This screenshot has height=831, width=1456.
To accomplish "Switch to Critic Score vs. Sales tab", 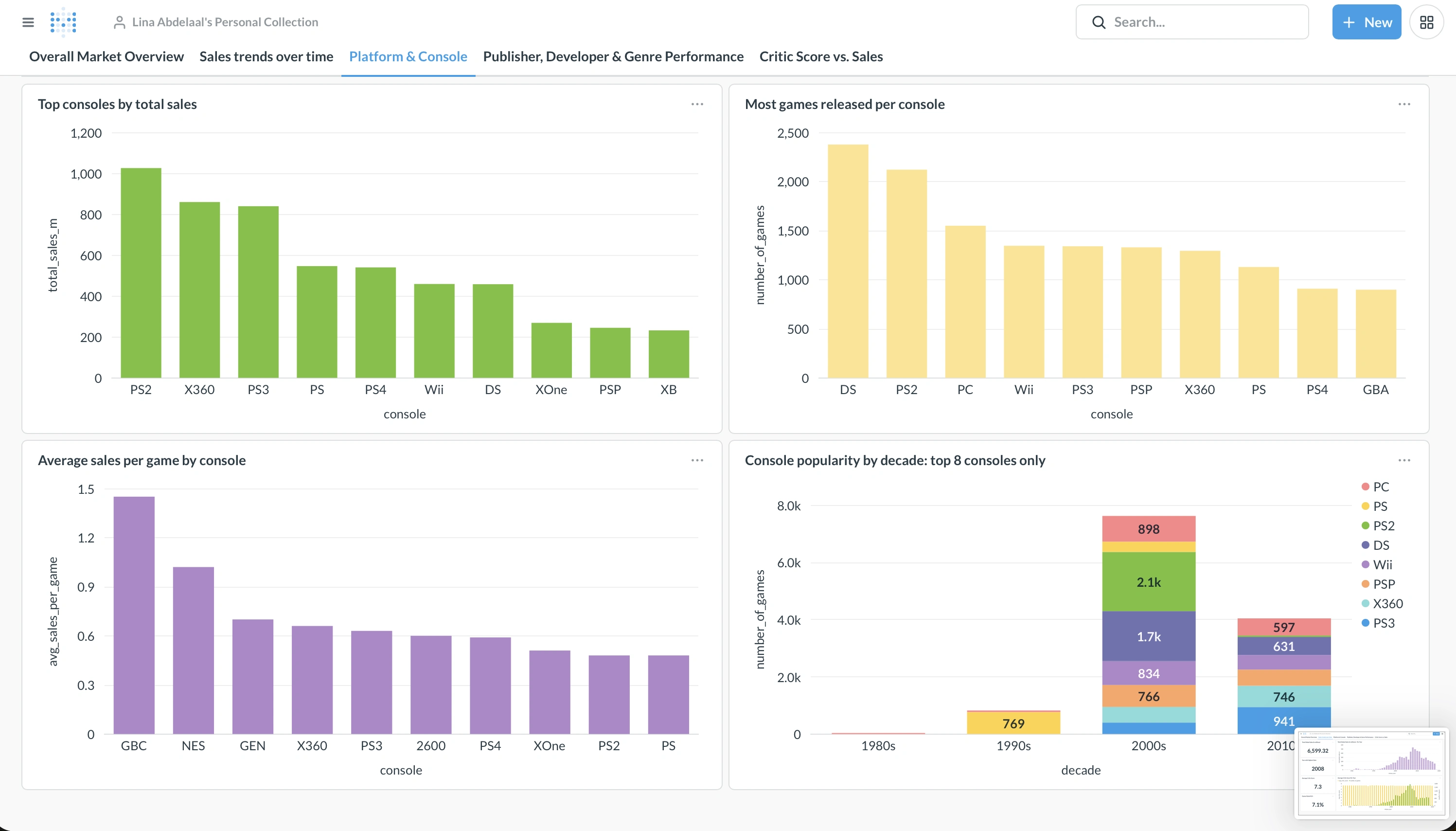I will tap(821, 56).
